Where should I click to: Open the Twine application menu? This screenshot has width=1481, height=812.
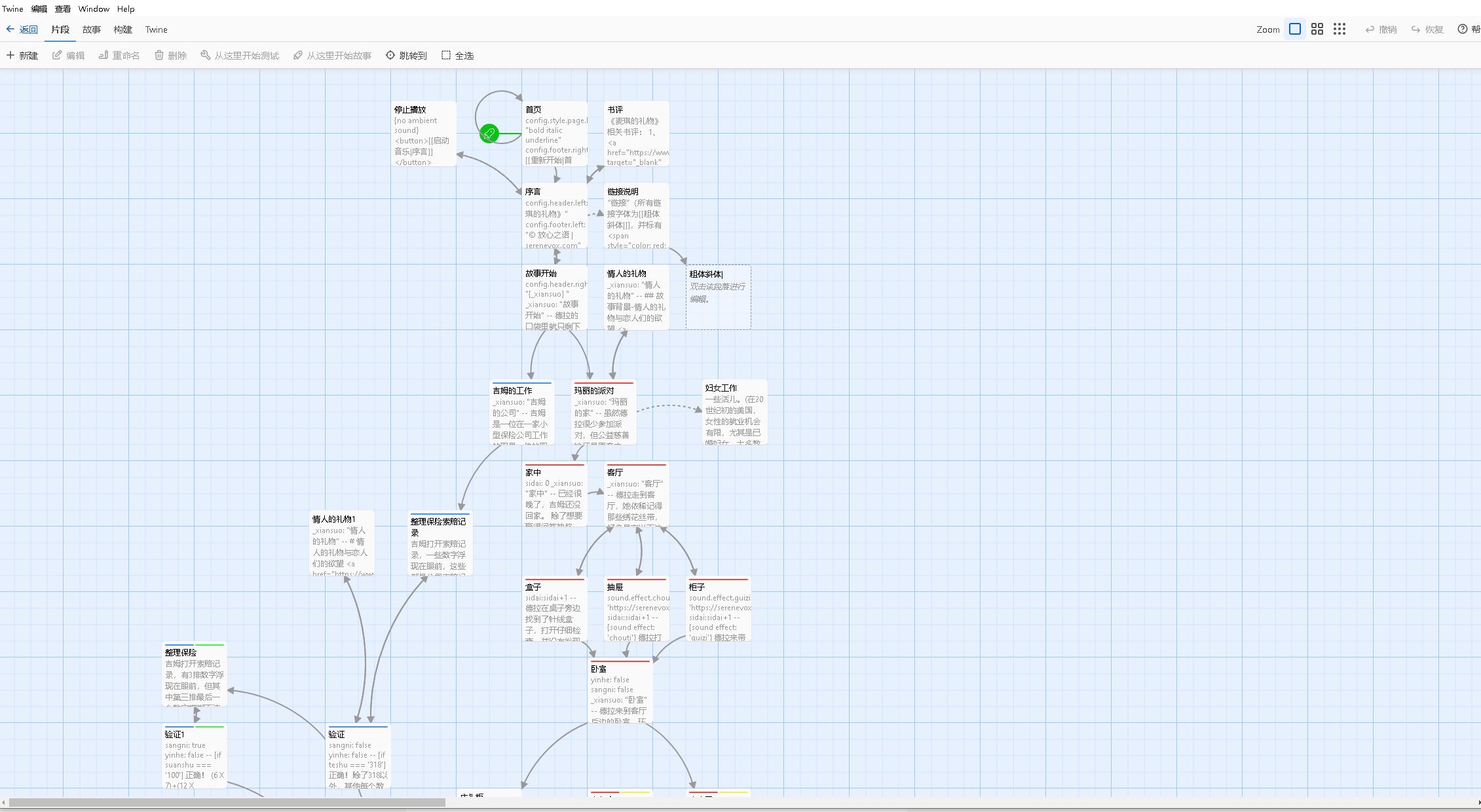12,9
